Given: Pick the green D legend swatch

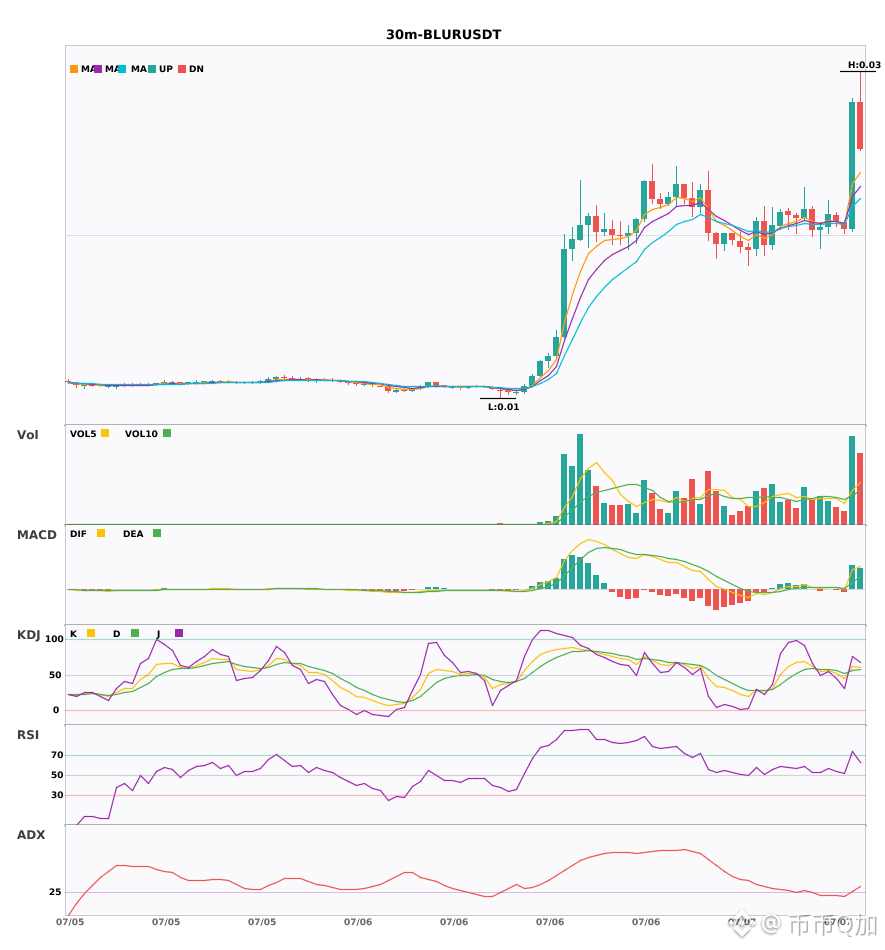Looking at the screenshot, I should (x=135, y=633).
